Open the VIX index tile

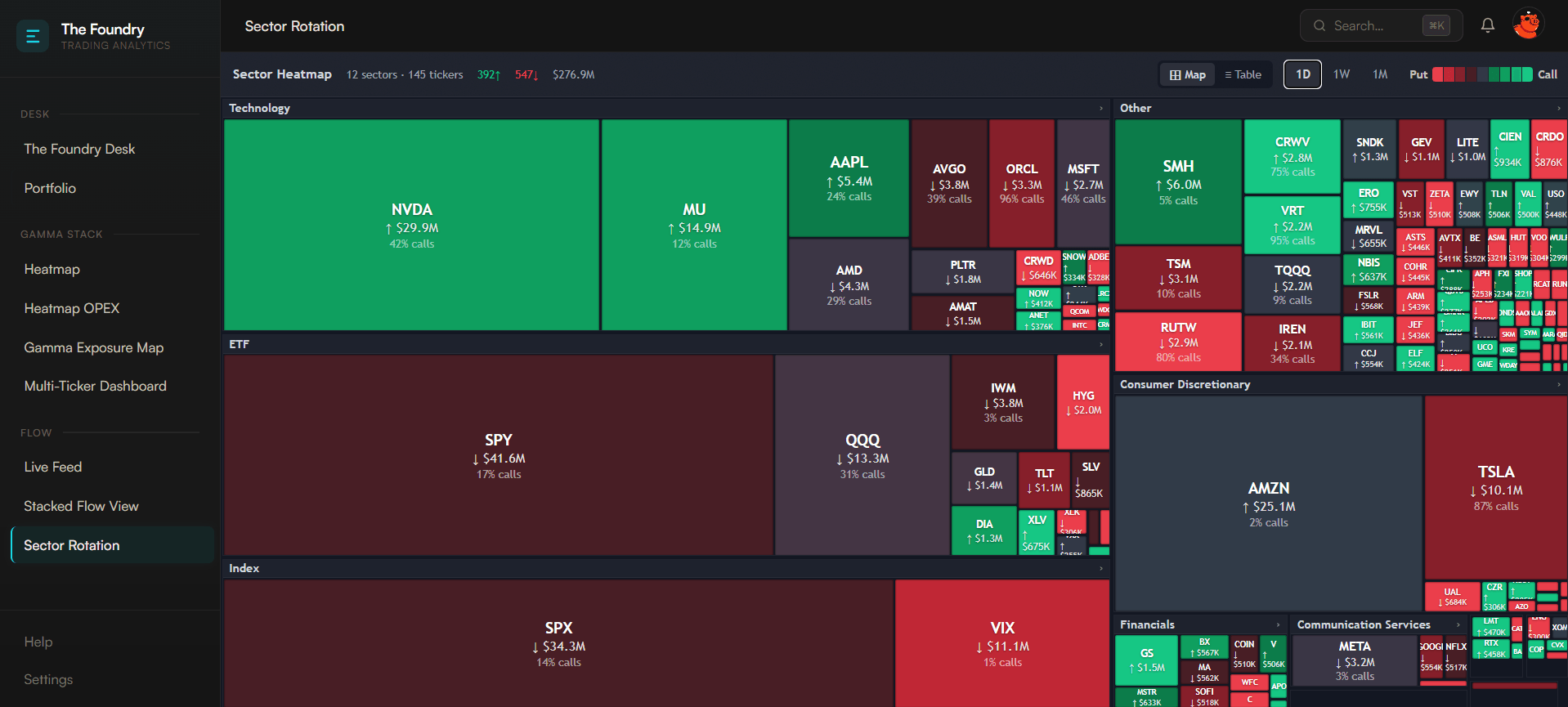click(x=1002, y=643)
